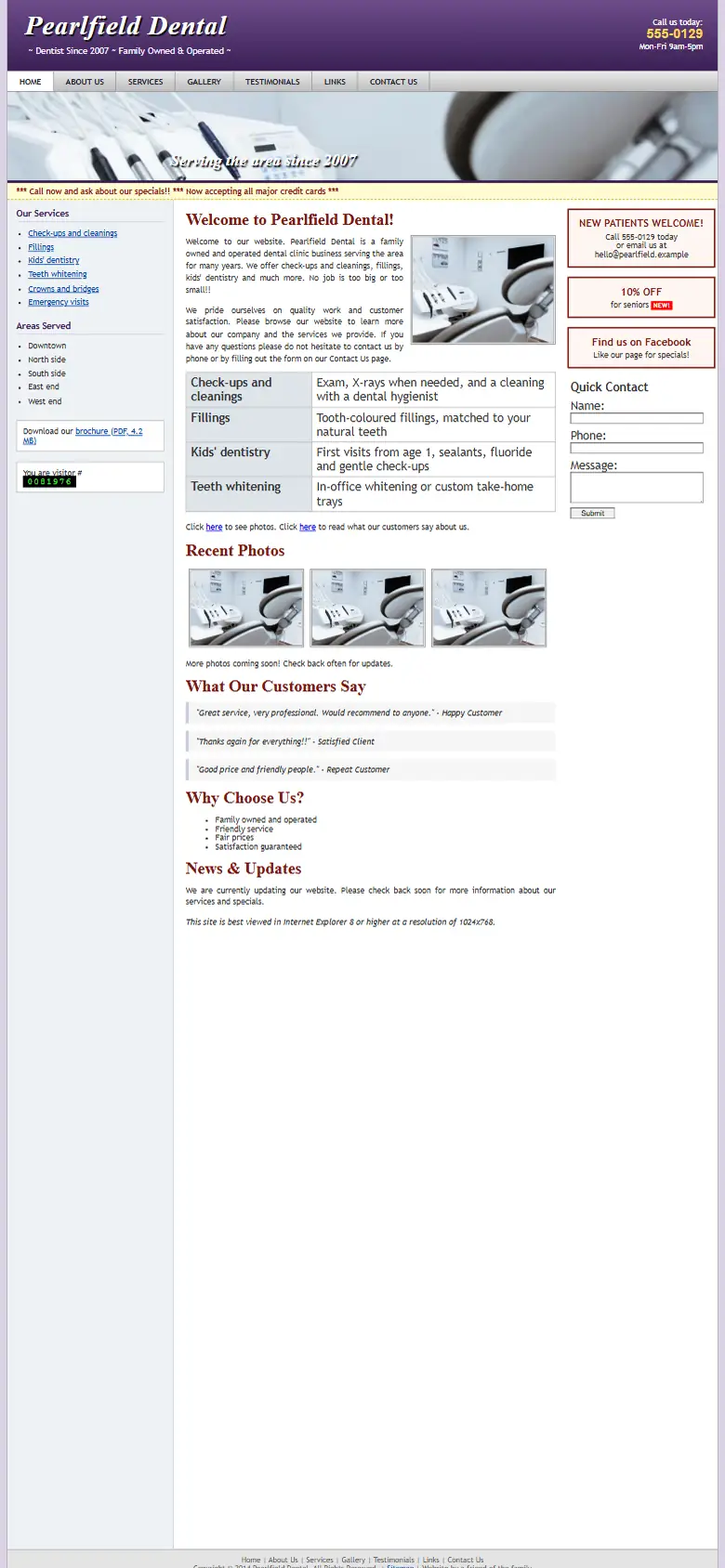725x1568 pixels.
Task: Click the 'Recent Photos' heading
Action: (235, 551)
